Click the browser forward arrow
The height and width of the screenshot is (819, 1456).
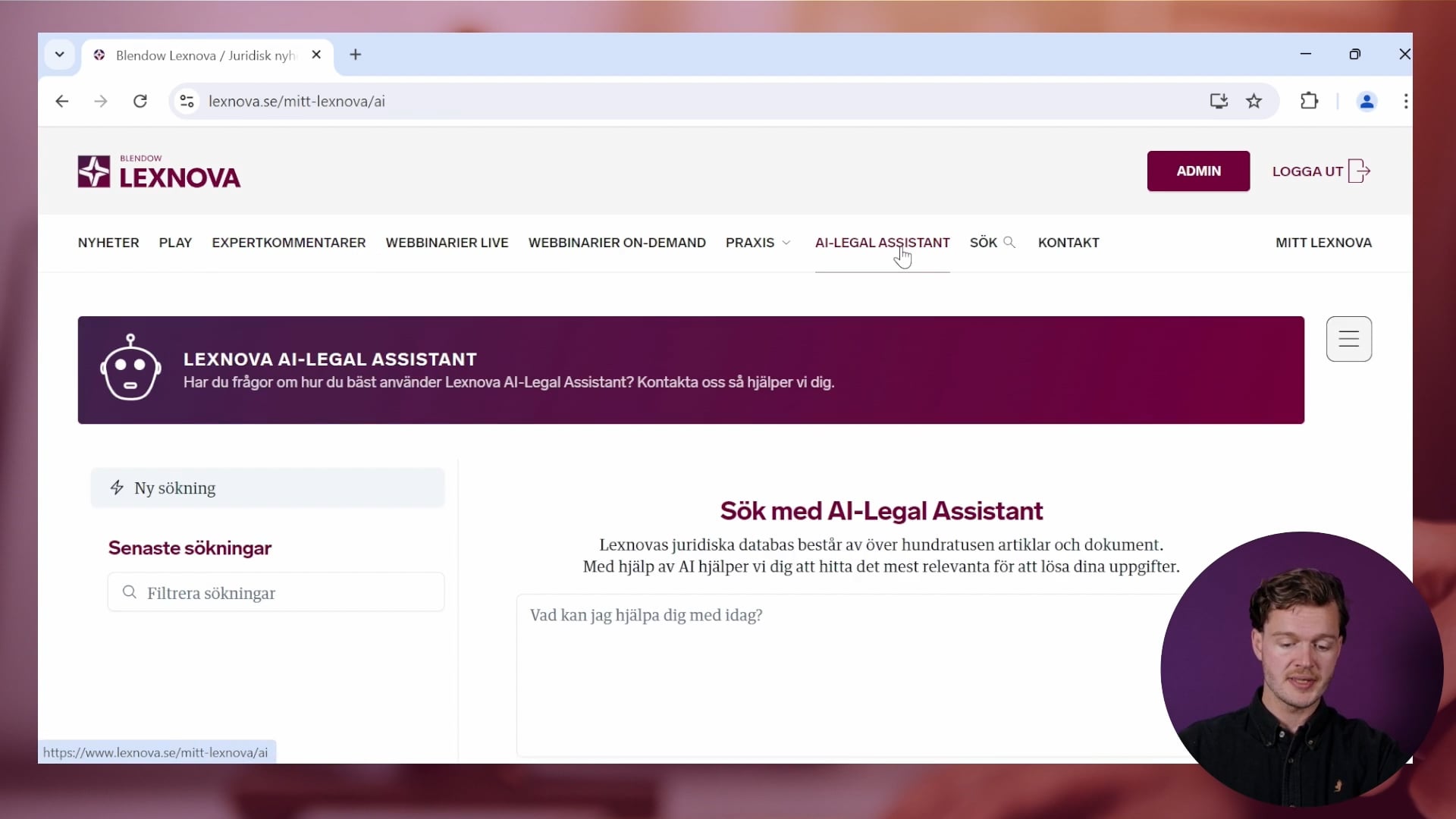click(101, 101)
